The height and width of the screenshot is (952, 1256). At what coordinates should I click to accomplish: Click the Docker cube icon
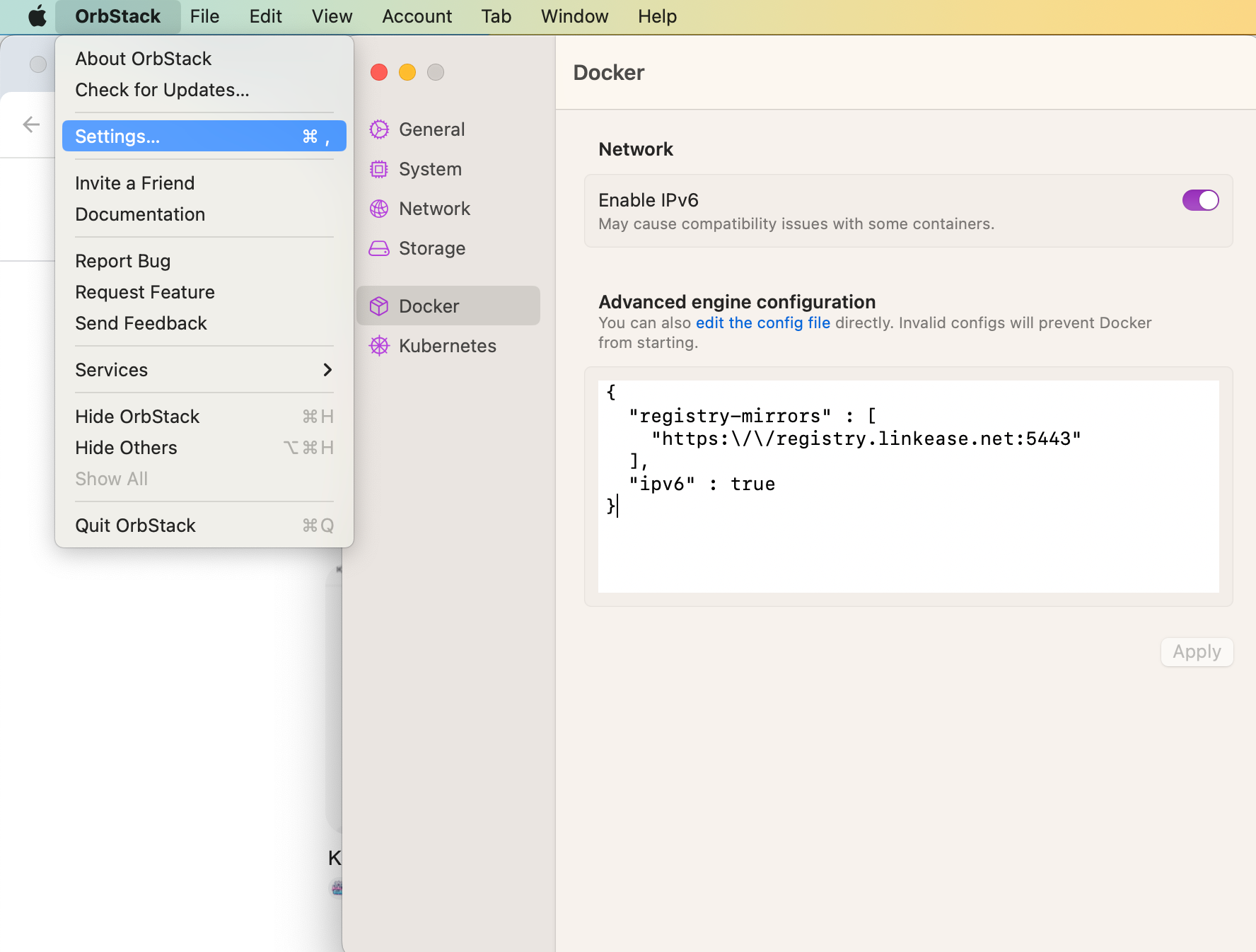click(379, 306)
